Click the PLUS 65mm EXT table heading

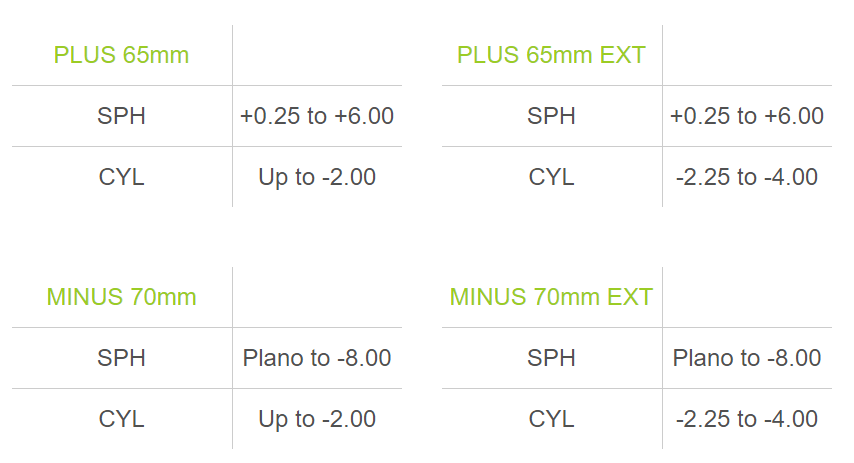[551, 55]
